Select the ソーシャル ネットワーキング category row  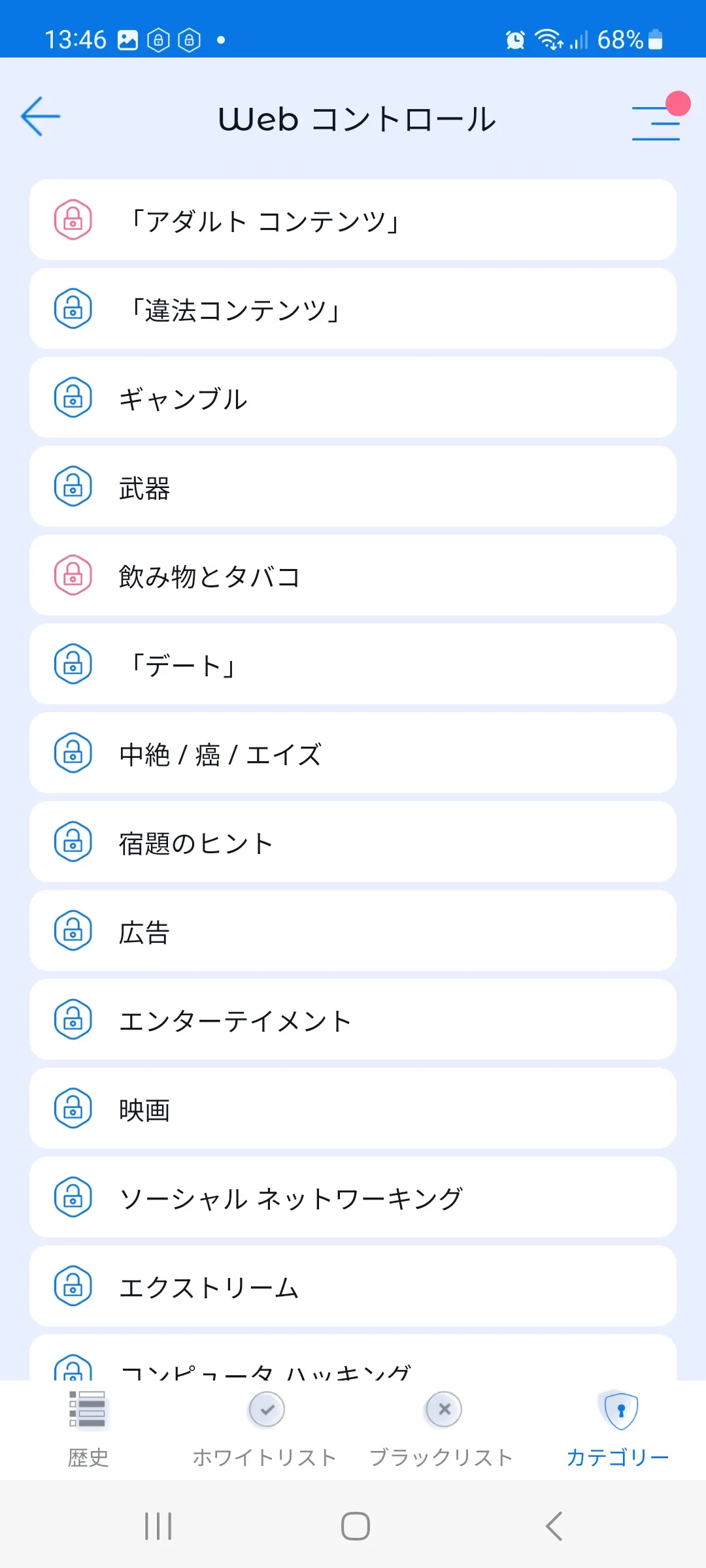pos(353,1197)
